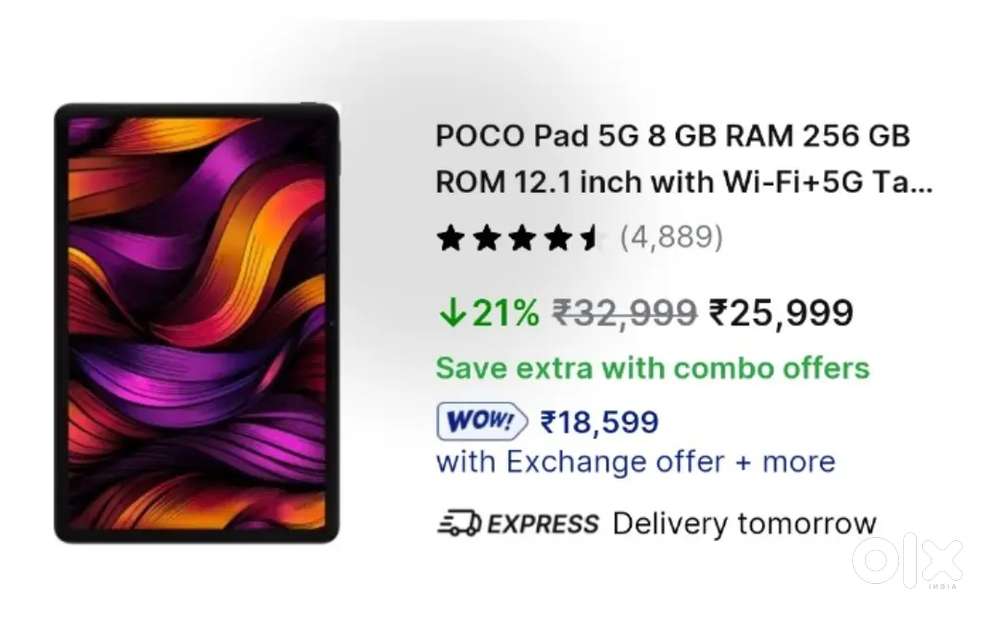The image size is (1000, 630).
Task: Click the struck-through ₹32,999 original price
Action: 624,314
